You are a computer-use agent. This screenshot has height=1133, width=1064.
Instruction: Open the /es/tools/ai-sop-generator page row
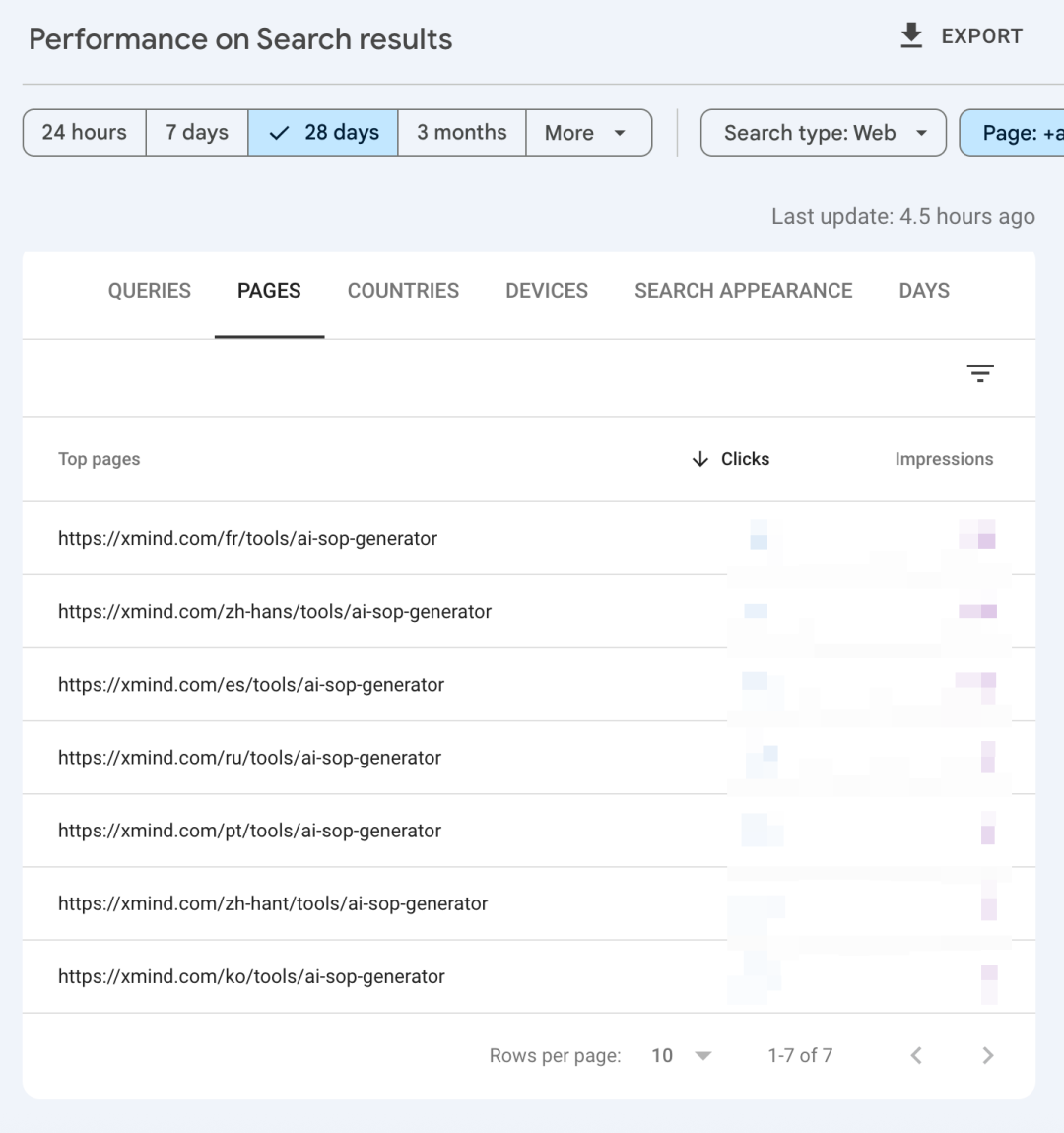[x=529, y=685]
